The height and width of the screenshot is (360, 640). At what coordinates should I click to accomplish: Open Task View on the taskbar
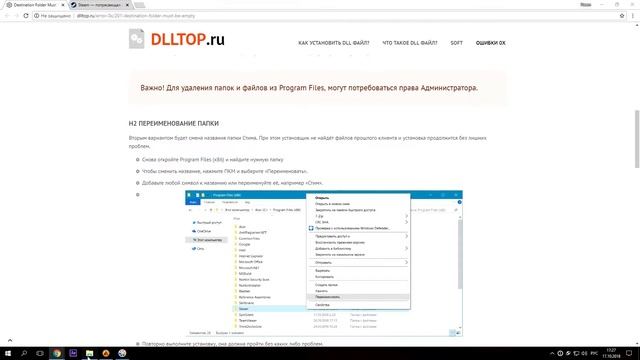point(40,353)
